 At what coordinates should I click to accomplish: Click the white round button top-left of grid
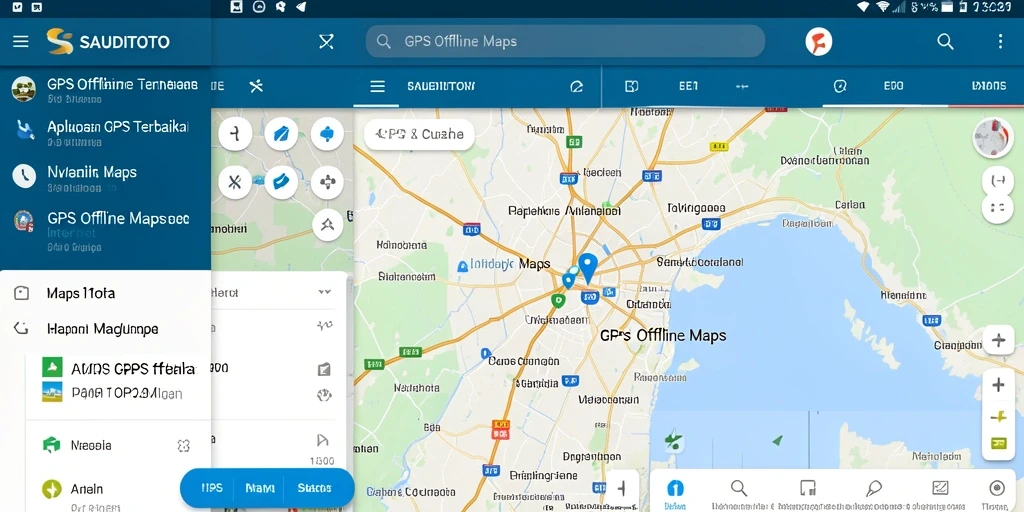(235, 135)
